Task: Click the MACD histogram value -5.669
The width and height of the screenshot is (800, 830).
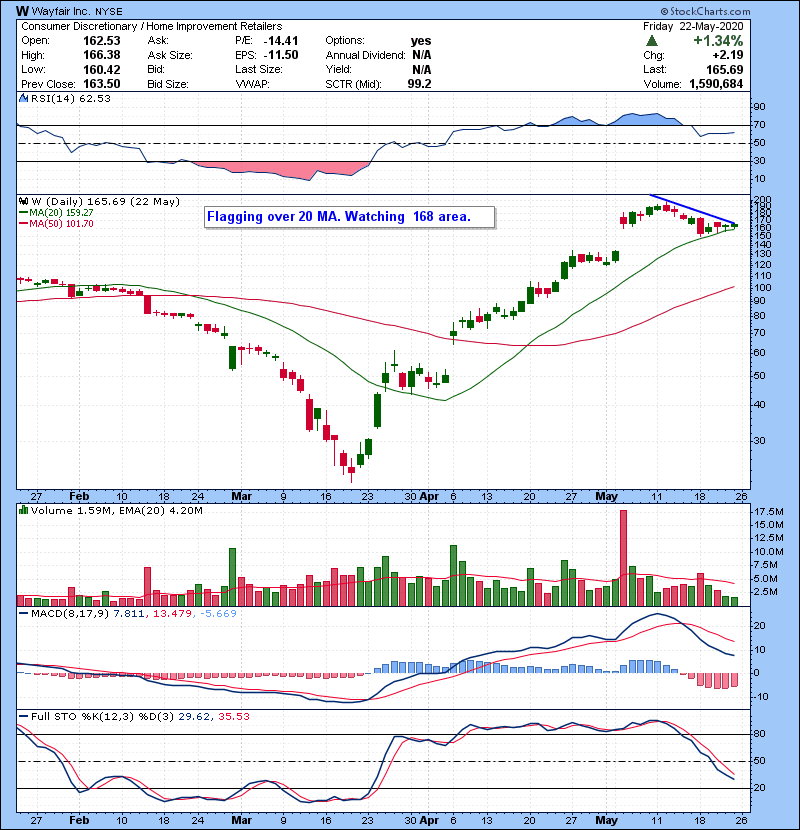Action: coord(218,614)
